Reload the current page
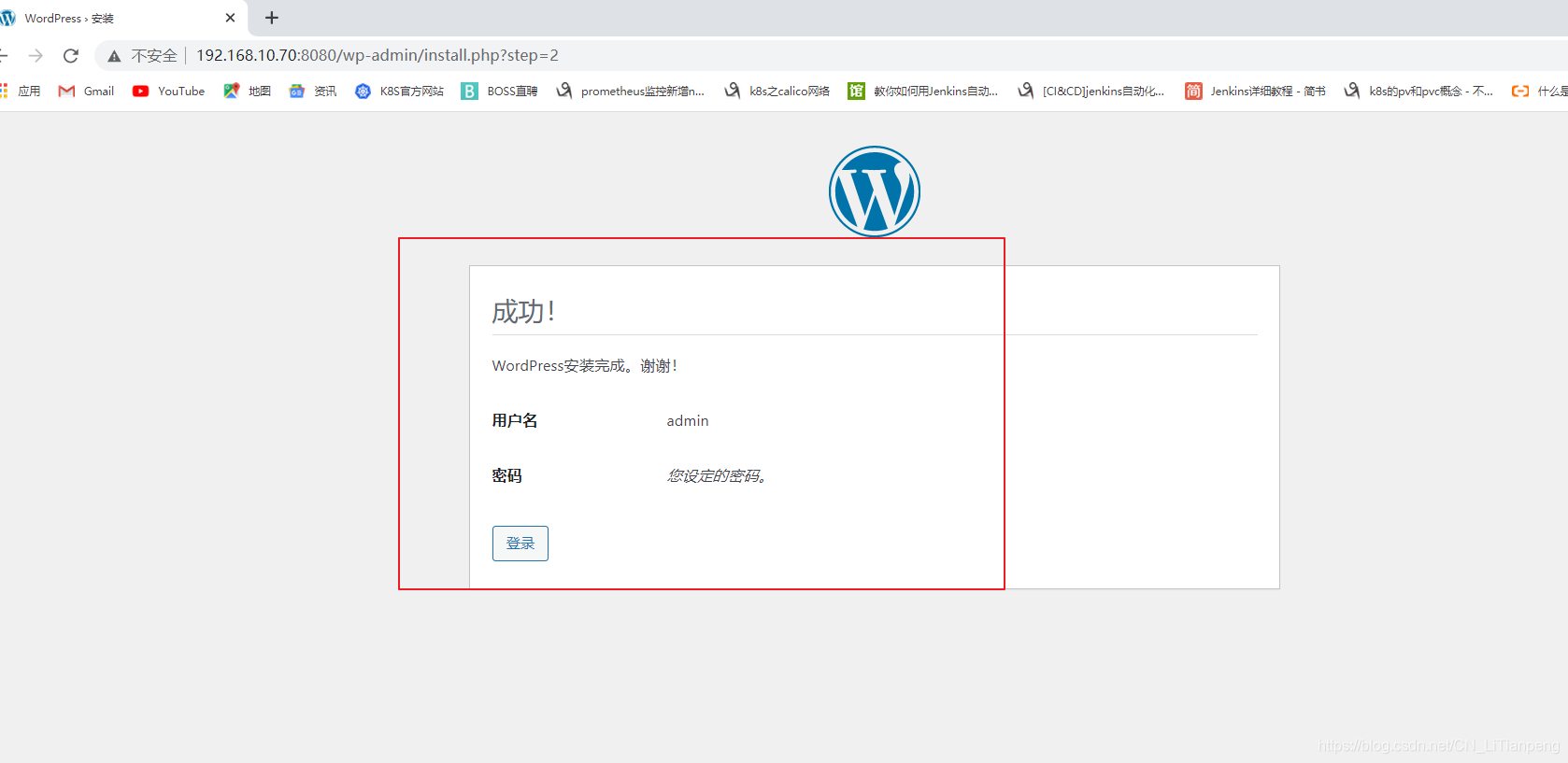The width and height of the screenshot is (1568, 763). [71, 56]
